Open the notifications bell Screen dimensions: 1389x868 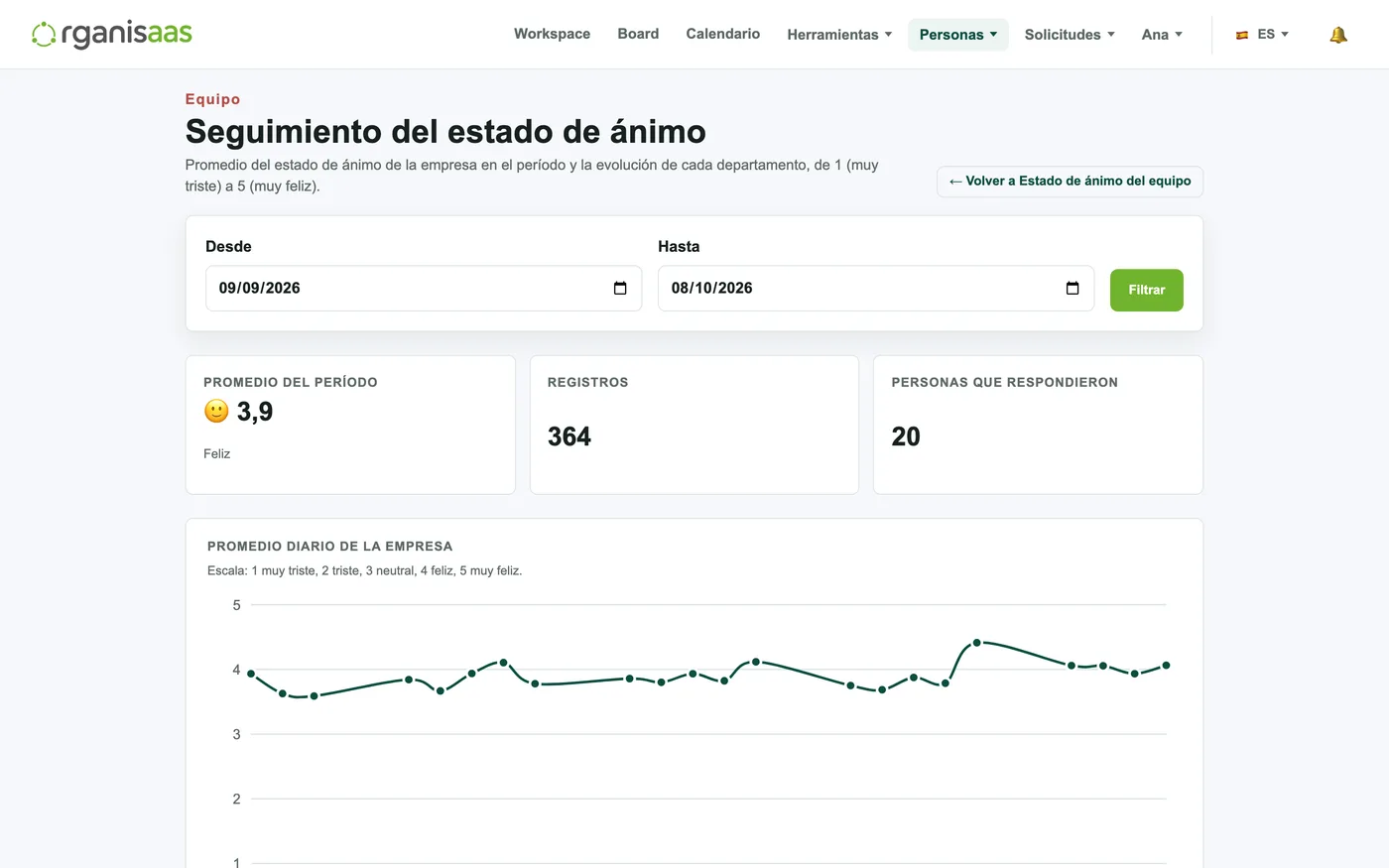1338,35
